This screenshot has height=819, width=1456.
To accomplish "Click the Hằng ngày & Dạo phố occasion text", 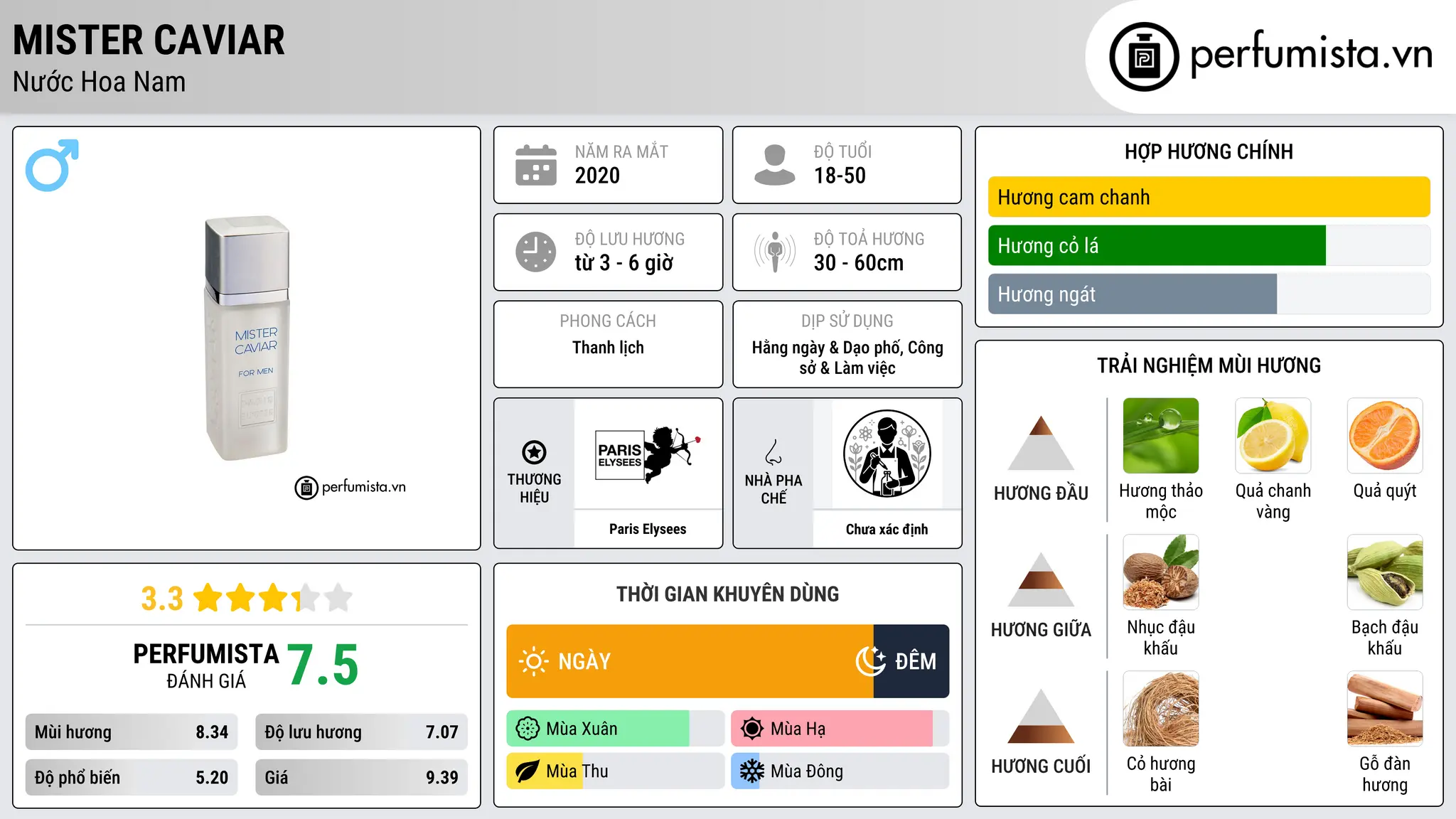I will 847,358.
